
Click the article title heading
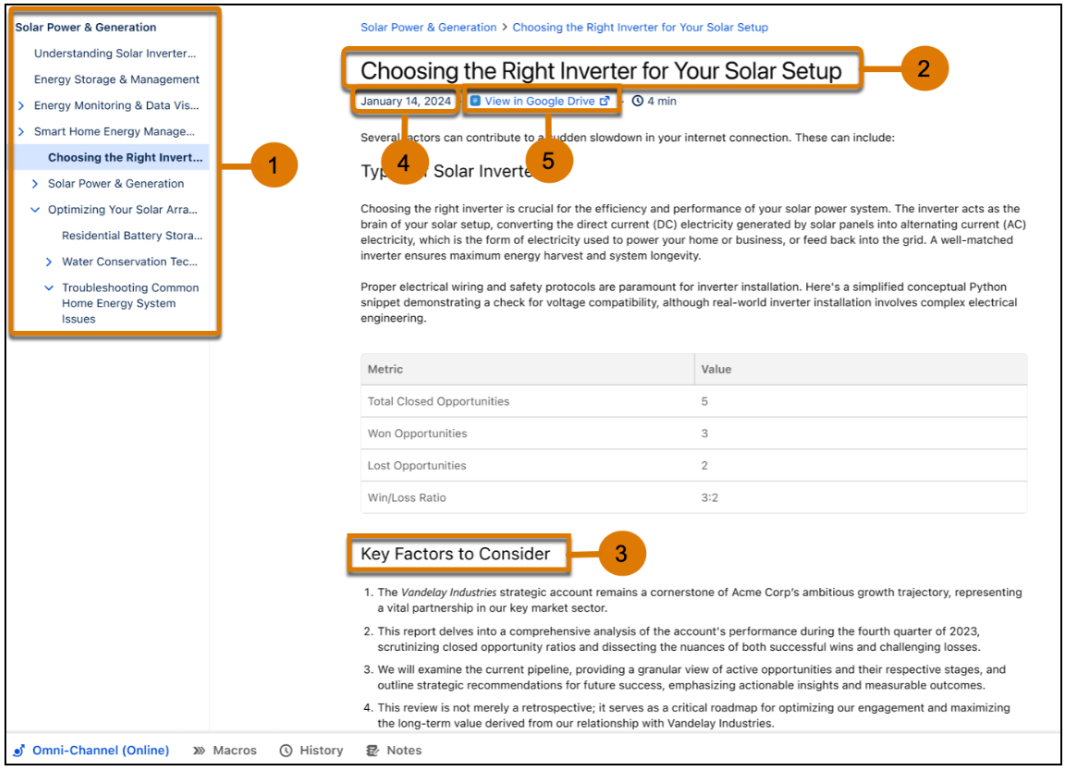[601, 70]
